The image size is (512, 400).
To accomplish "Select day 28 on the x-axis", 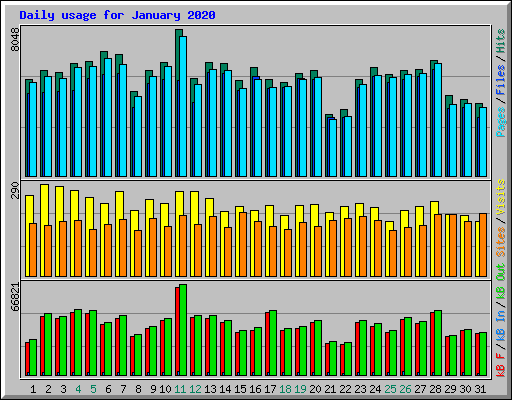I will click(435, 389).
